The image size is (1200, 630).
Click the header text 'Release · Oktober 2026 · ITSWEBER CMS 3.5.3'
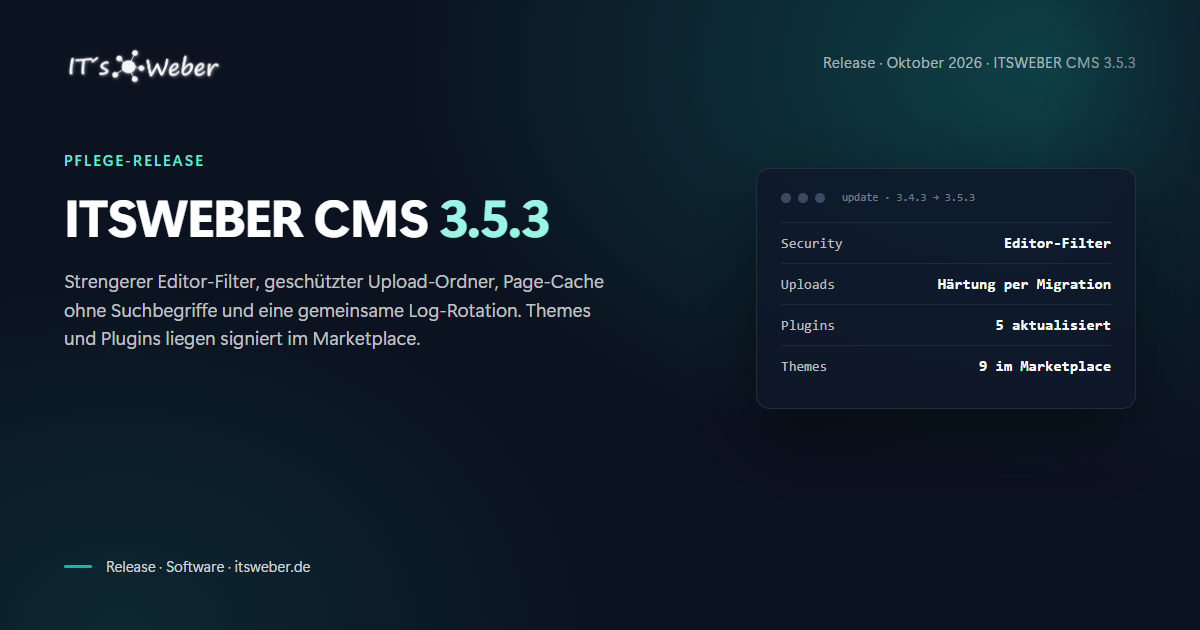tap(979, 62)
